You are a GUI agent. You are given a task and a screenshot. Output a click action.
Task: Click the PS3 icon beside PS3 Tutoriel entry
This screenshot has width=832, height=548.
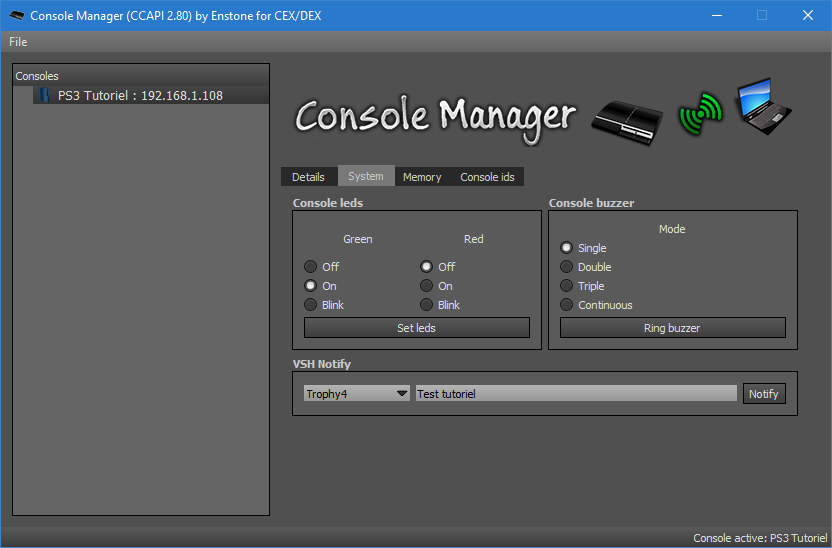pos(45,95)
